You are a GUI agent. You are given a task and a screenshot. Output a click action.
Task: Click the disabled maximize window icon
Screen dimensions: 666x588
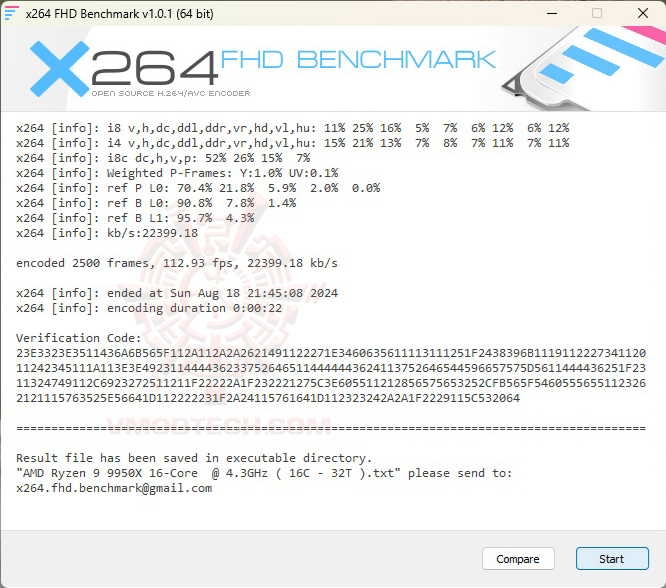click(597, 13)
